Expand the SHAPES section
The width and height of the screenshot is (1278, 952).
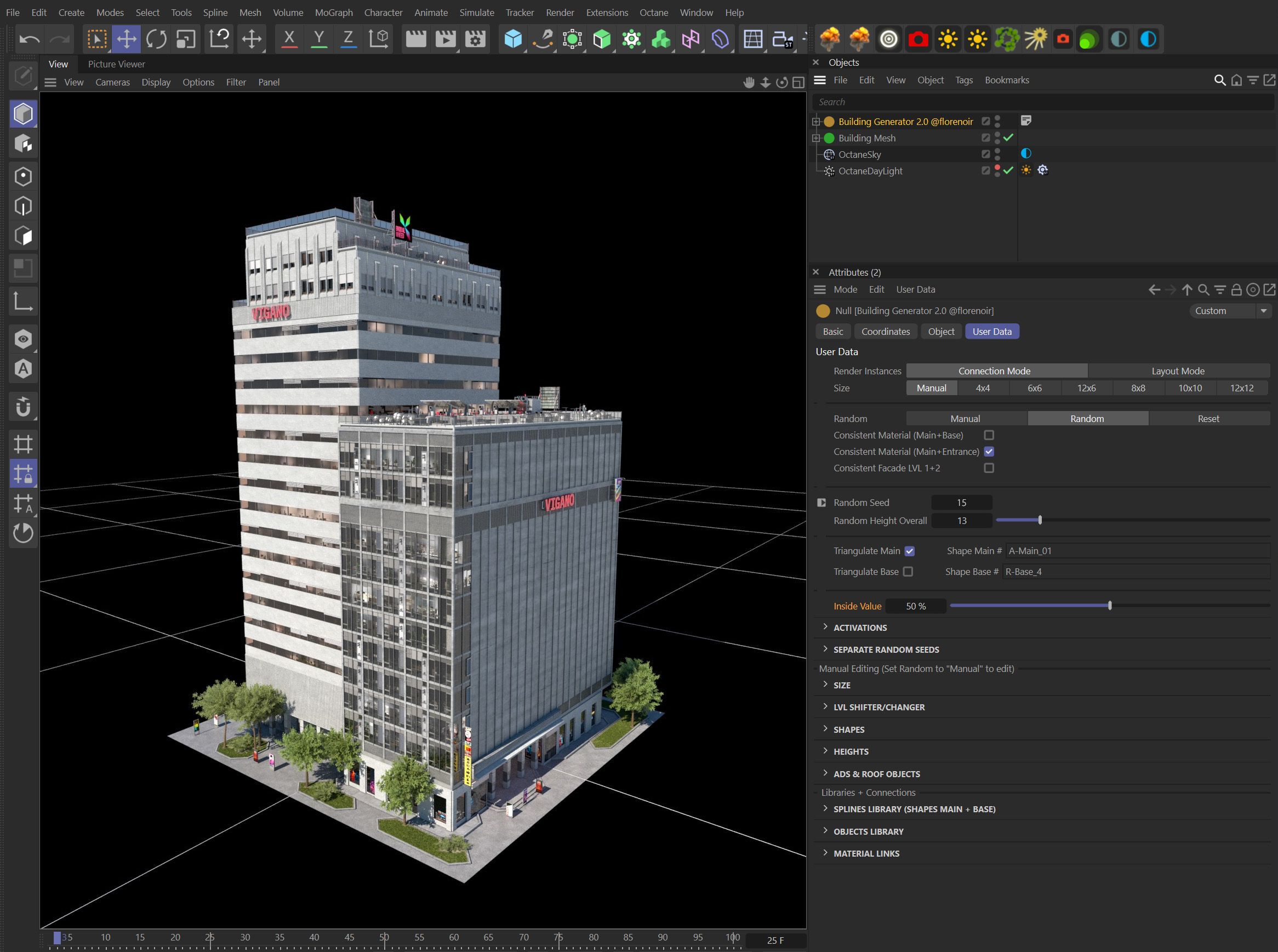pyautogui.click(x=848, y=729)
